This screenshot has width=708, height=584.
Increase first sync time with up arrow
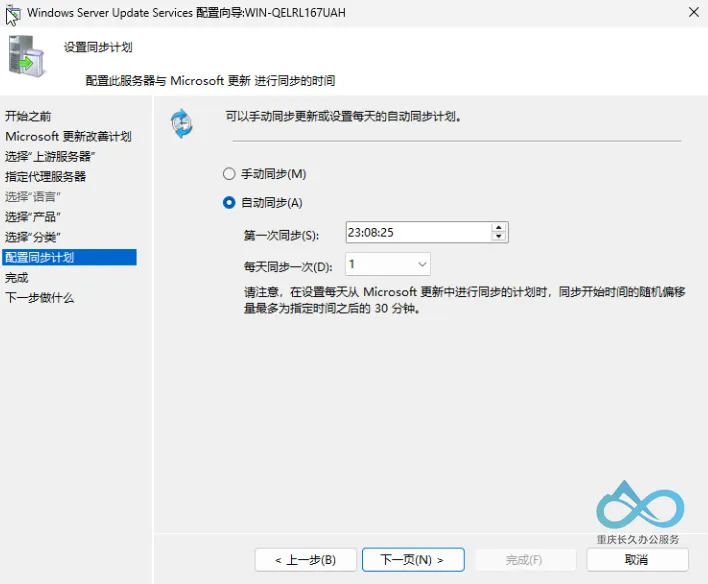click(x=498, y=228)
